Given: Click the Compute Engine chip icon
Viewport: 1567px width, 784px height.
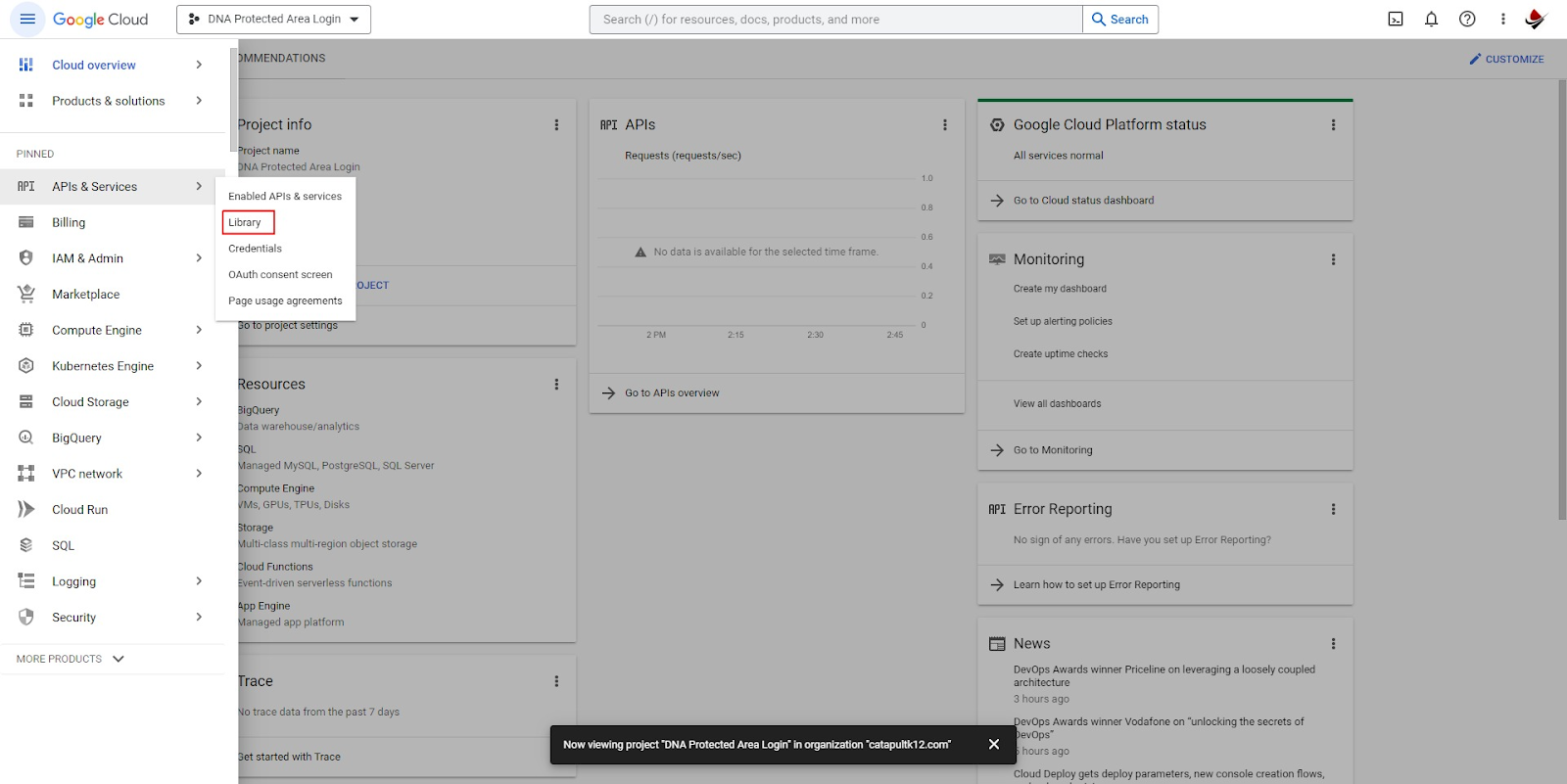Looking at the screenshot, I should coord(26,330).
